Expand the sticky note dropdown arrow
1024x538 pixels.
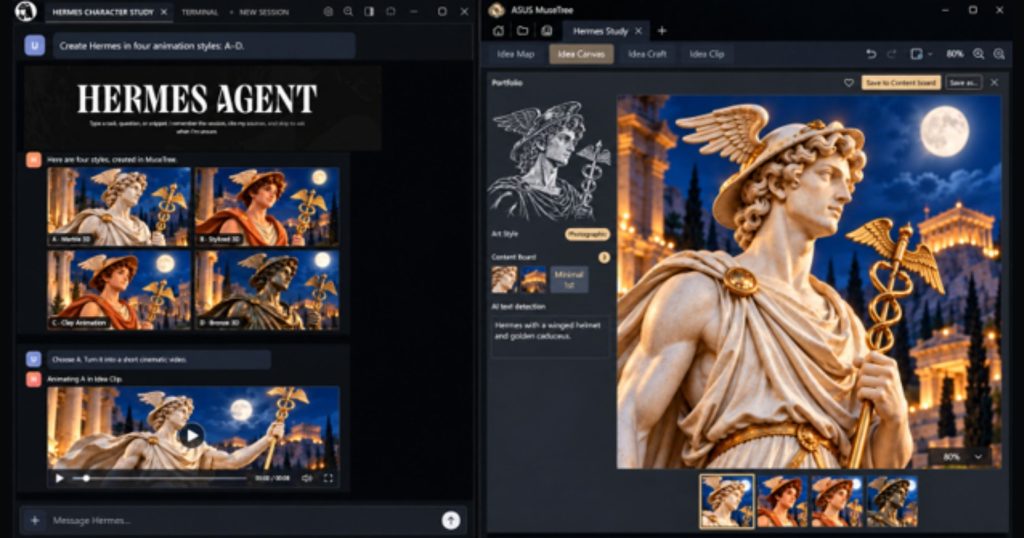point(930,54)
